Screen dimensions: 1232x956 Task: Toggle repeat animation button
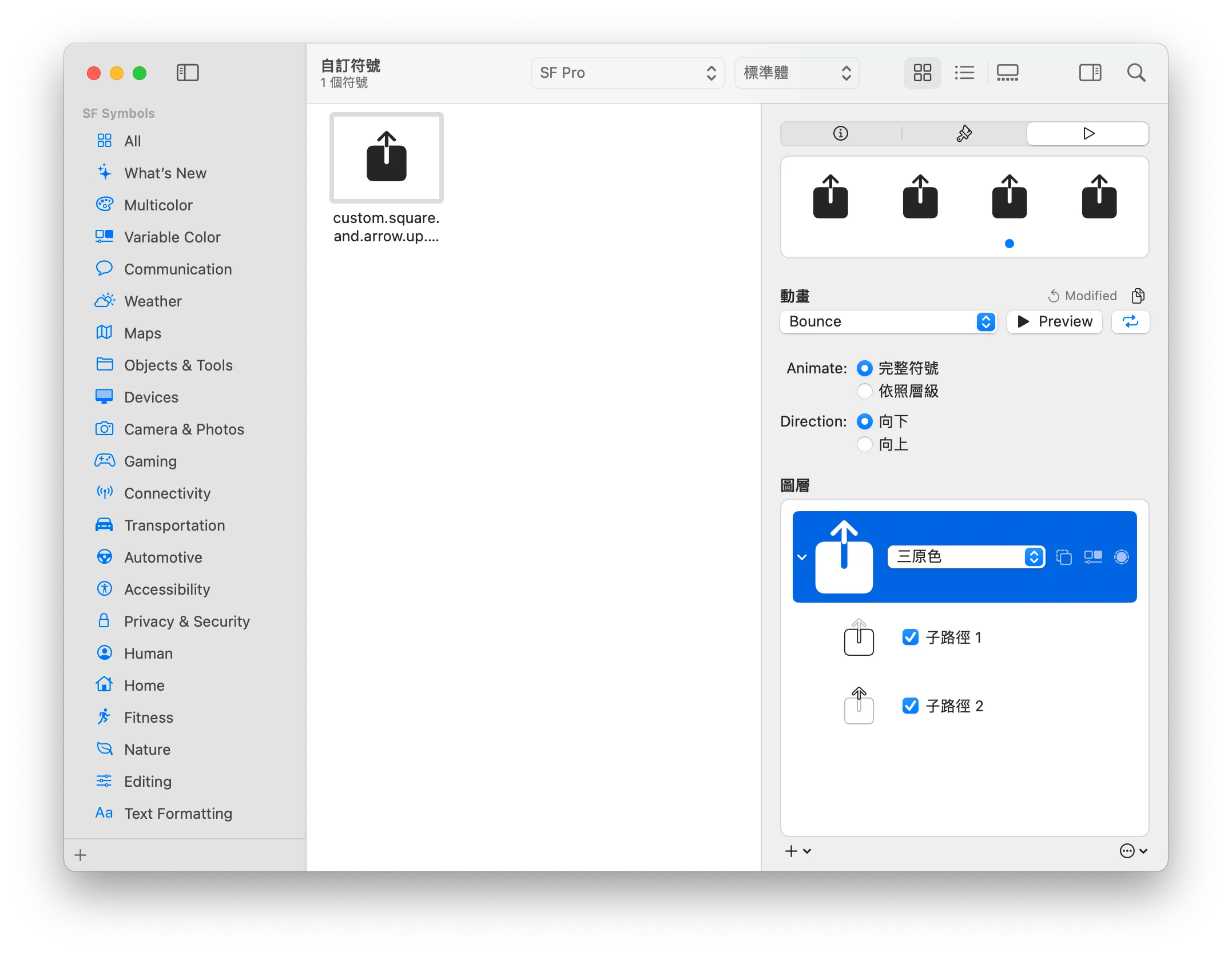[x=1130, y=321]
